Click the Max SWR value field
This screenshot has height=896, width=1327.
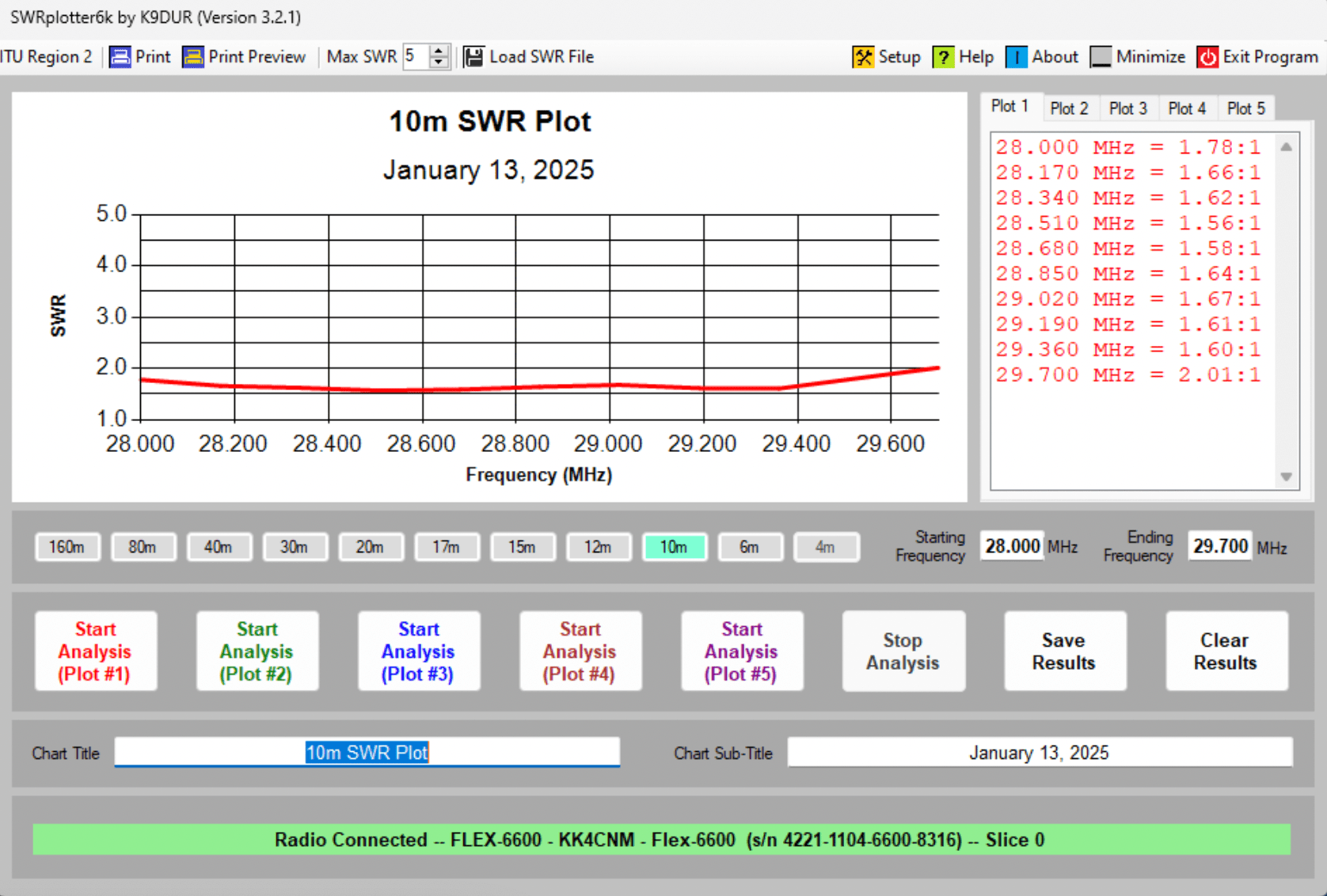click(x=416, y=57)
